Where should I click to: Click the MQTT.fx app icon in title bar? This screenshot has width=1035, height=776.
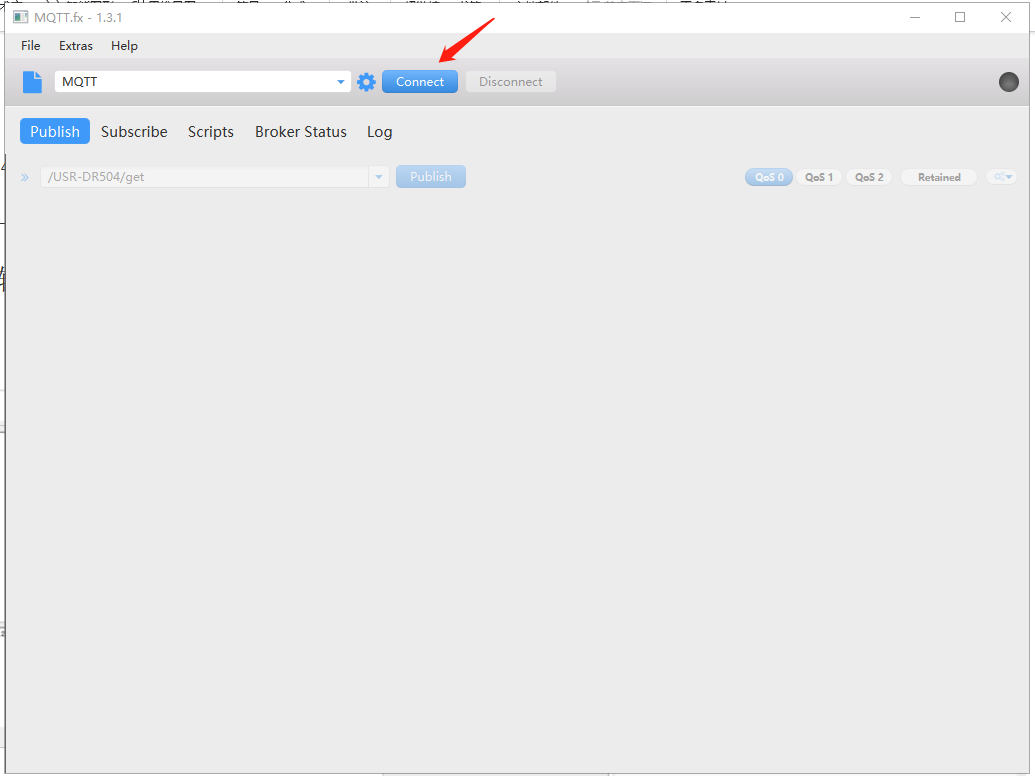(20, 17)
